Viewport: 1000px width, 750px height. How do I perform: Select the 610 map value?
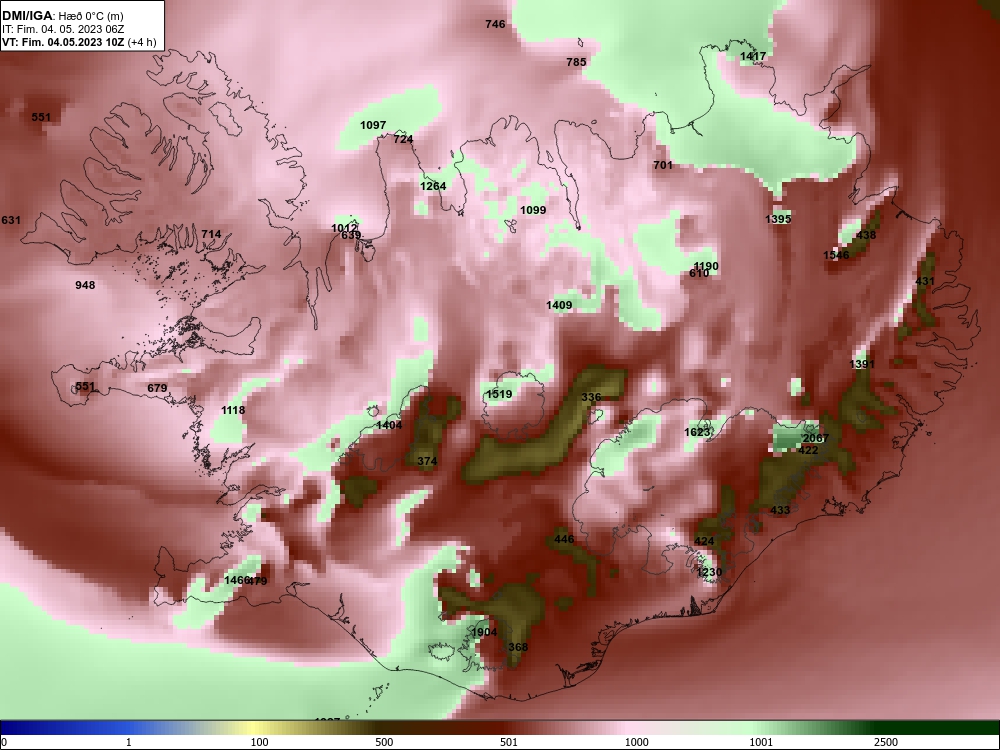point(699,273)
